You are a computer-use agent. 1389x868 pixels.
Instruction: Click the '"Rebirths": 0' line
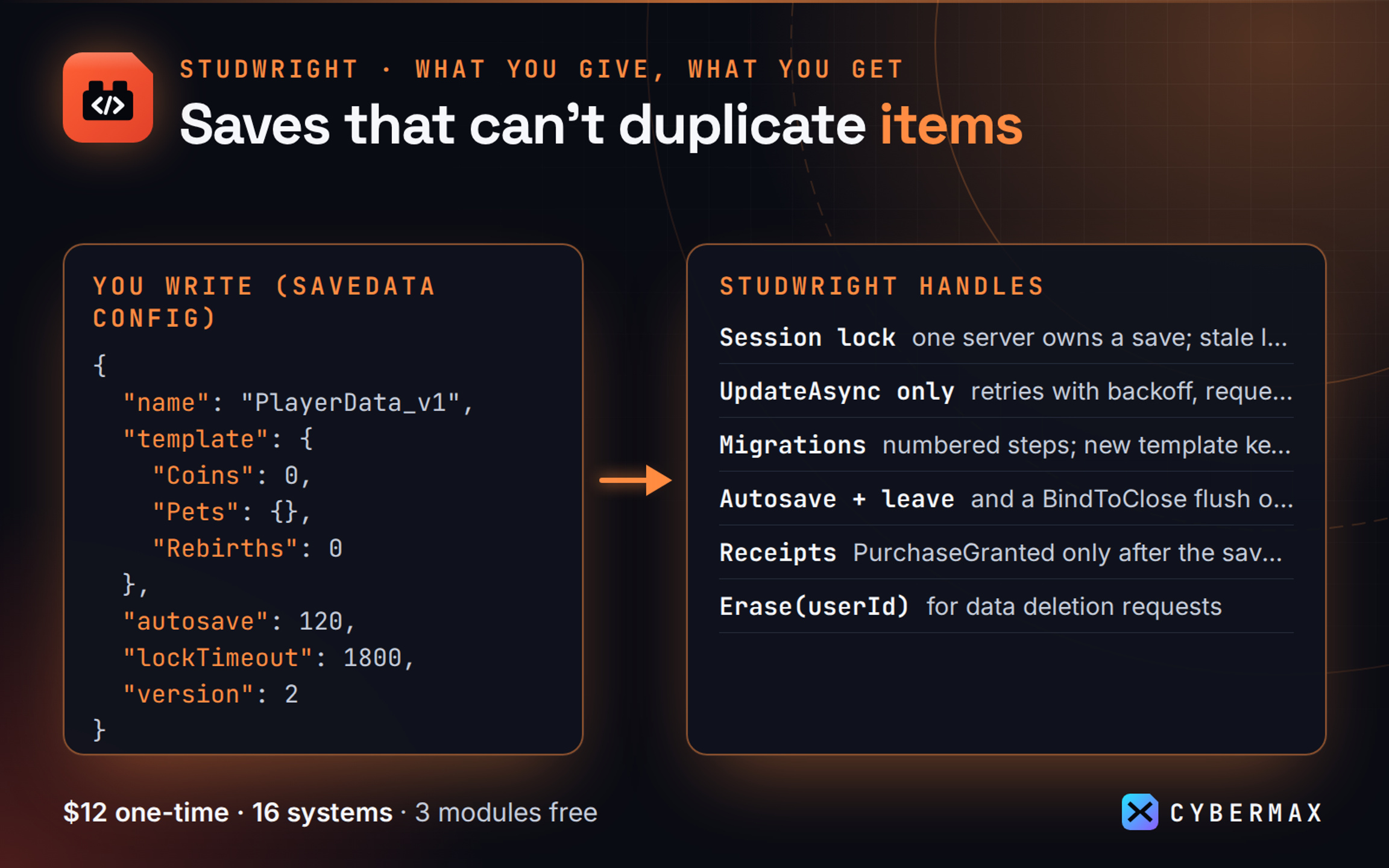tap(247, 549)
